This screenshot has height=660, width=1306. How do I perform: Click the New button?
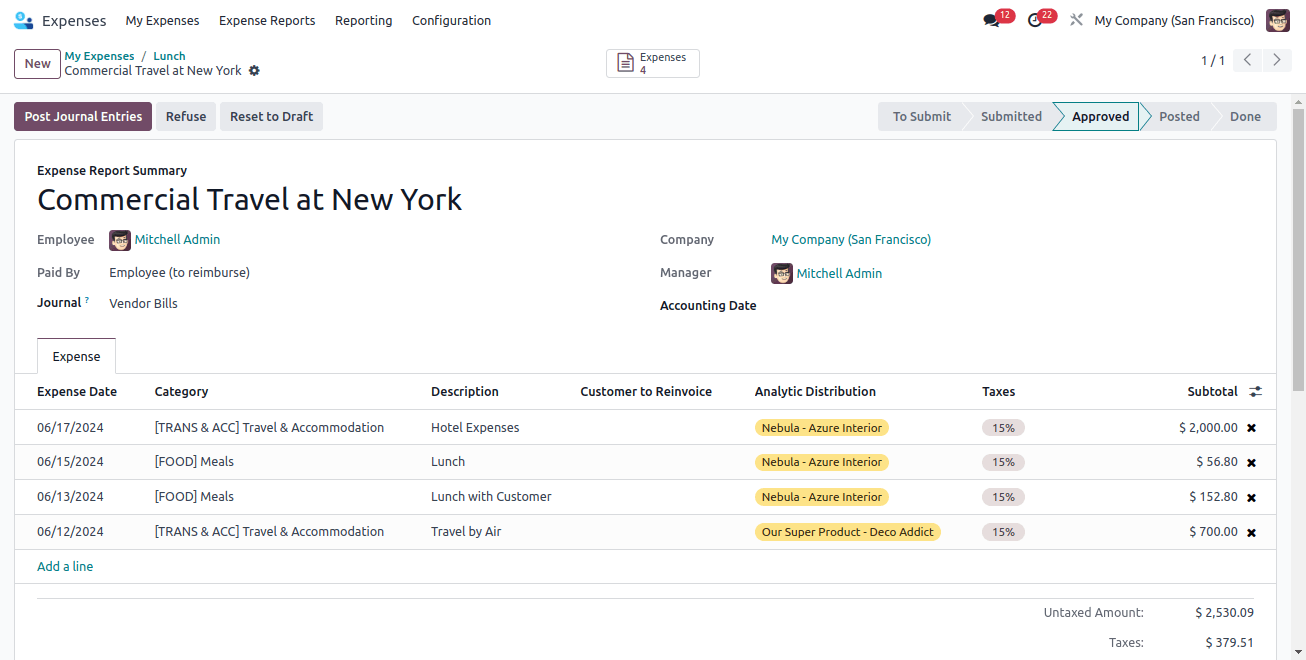37,64
